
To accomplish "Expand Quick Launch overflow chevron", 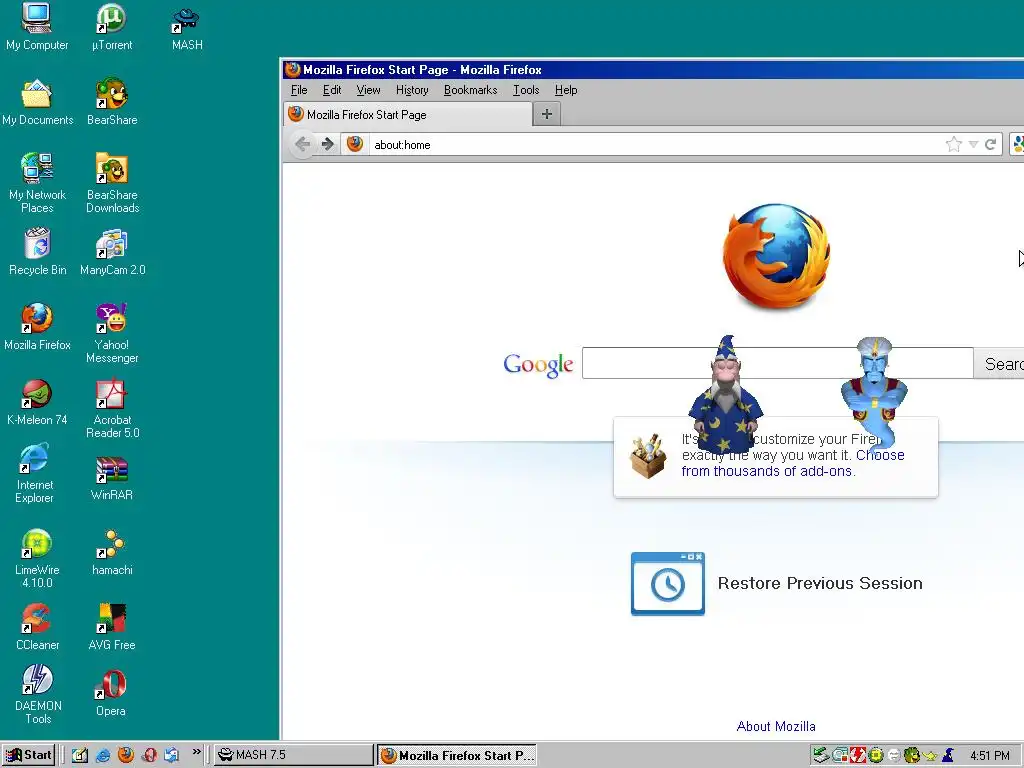I will (197, 752).
